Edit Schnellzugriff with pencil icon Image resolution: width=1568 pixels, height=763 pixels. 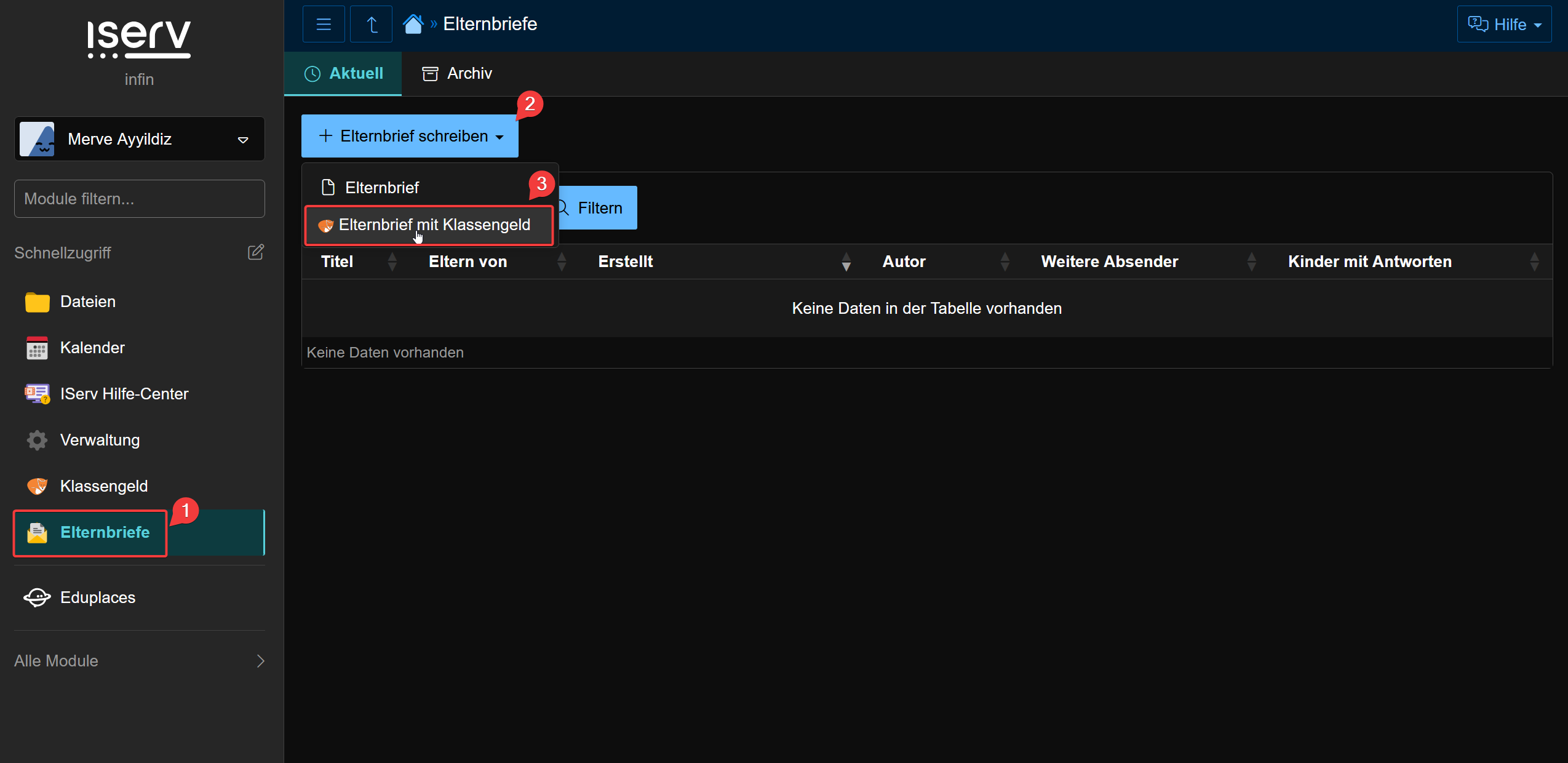(x=255, y=252)
